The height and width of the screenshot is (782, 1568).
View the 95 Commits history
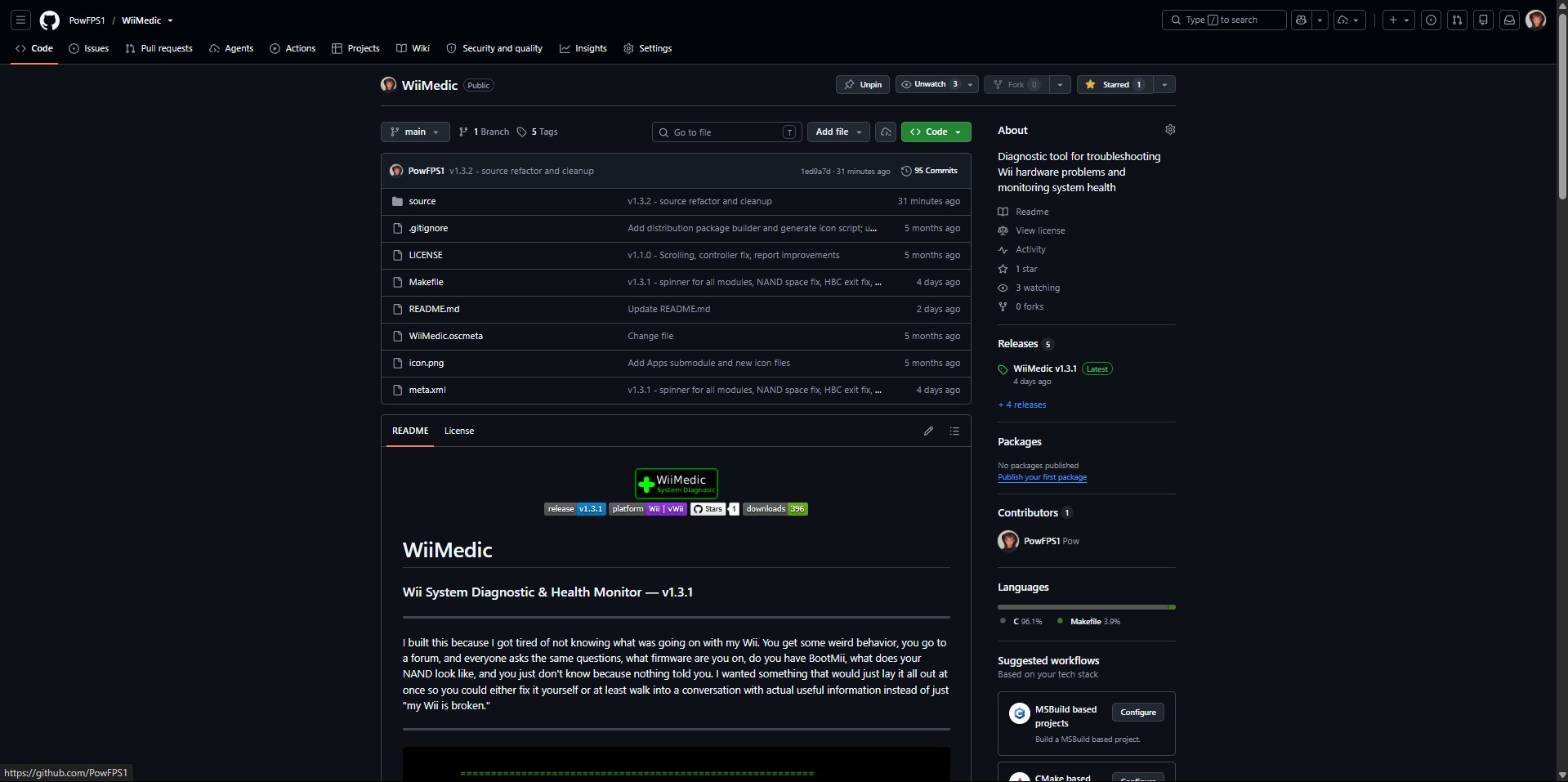(x=929, y=171)
